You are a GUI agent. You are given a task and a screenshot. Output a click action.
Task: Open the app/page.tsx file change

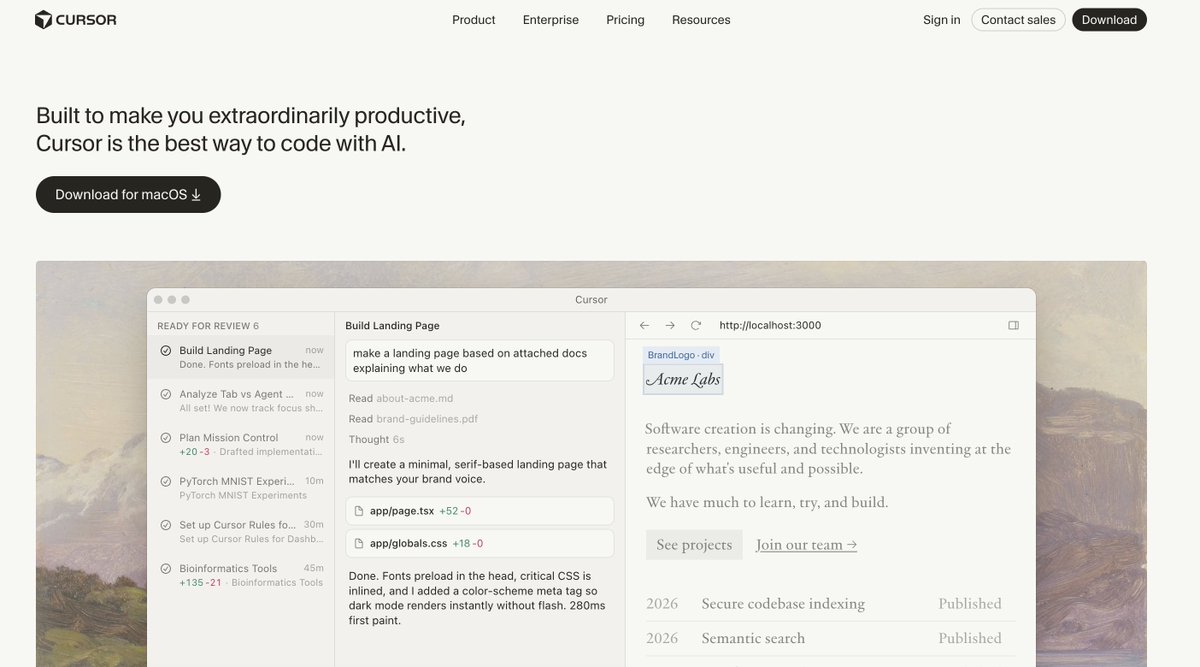[480, 511]
